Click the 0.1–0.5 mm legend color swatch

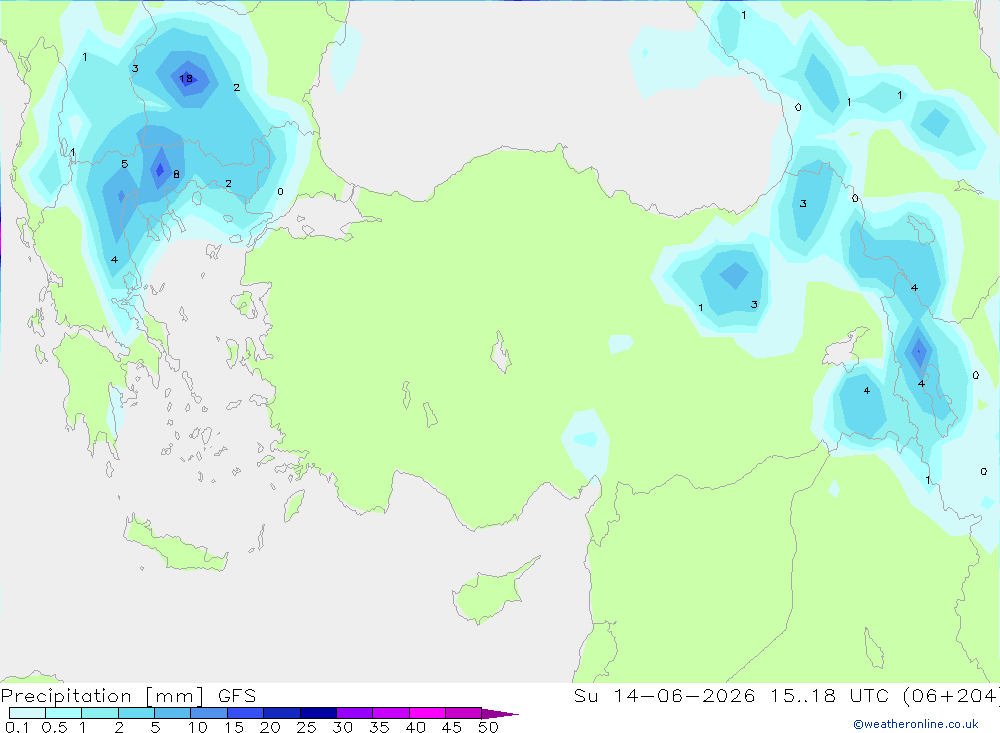point(27,713)
